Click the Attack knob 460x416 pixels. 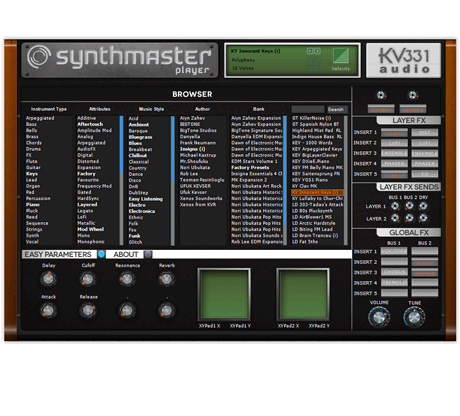(x=48, y=310)
